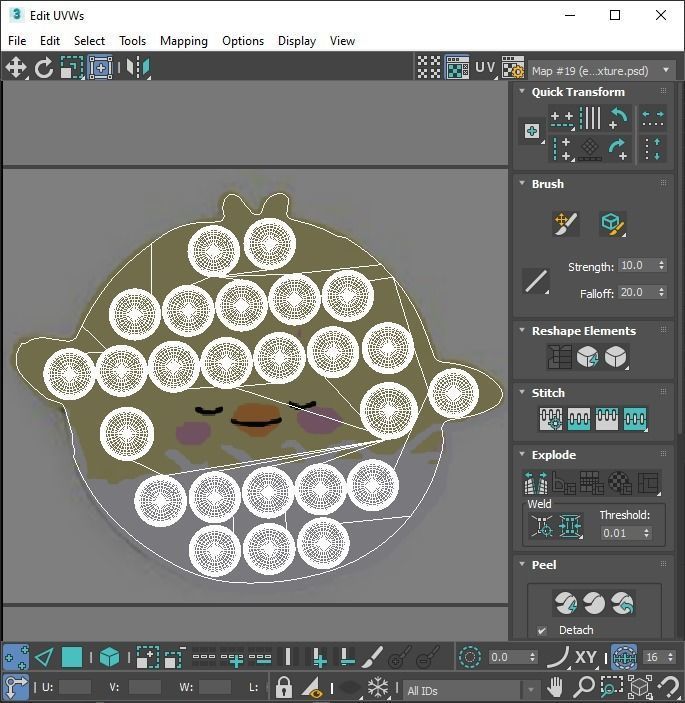Image resolution: width=685 pixels, height=703 pixels.
Task: Toggle the display only selected polygons icon
Action: 312,686
